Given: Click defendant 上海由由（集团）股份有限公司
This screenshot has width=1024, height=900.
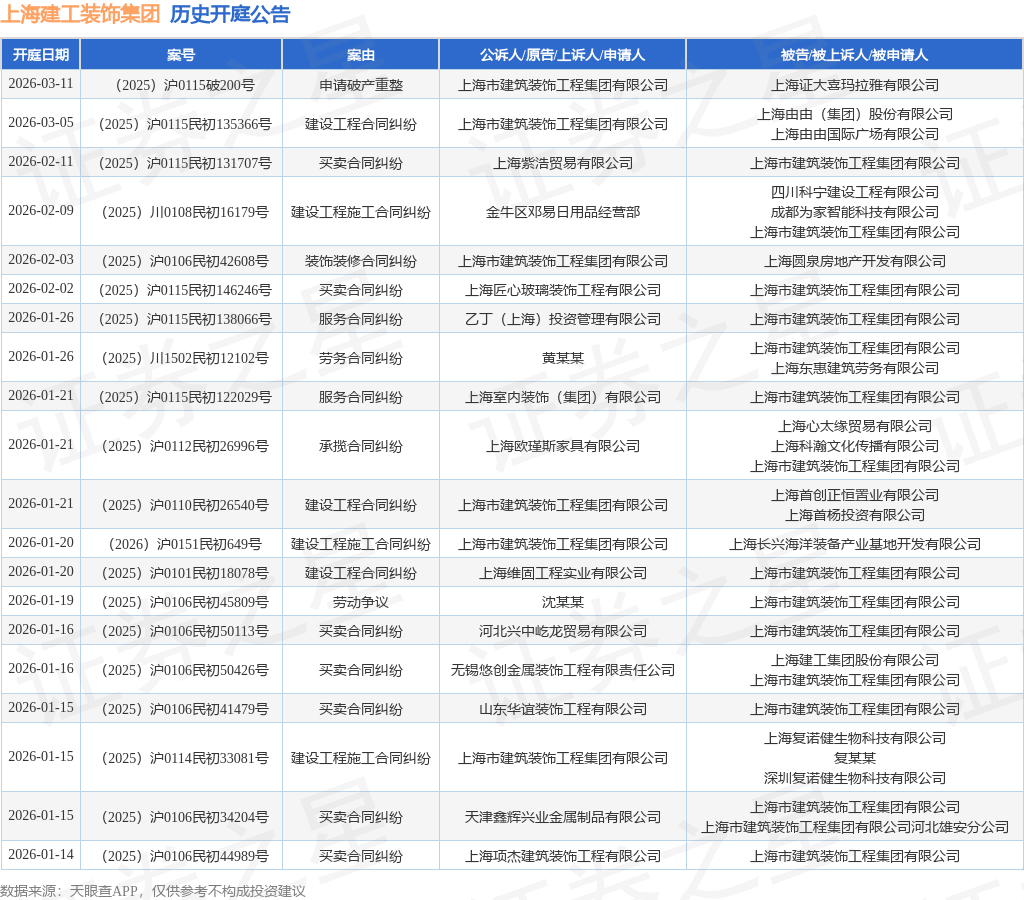Looking at the screenshot, I should (855, 114).
